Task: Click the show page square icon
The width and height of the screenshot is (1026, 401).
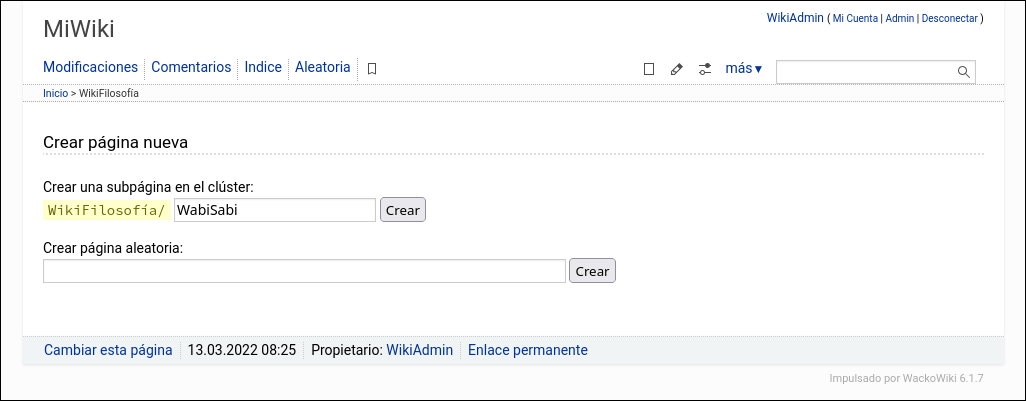Action: point(649,69)
